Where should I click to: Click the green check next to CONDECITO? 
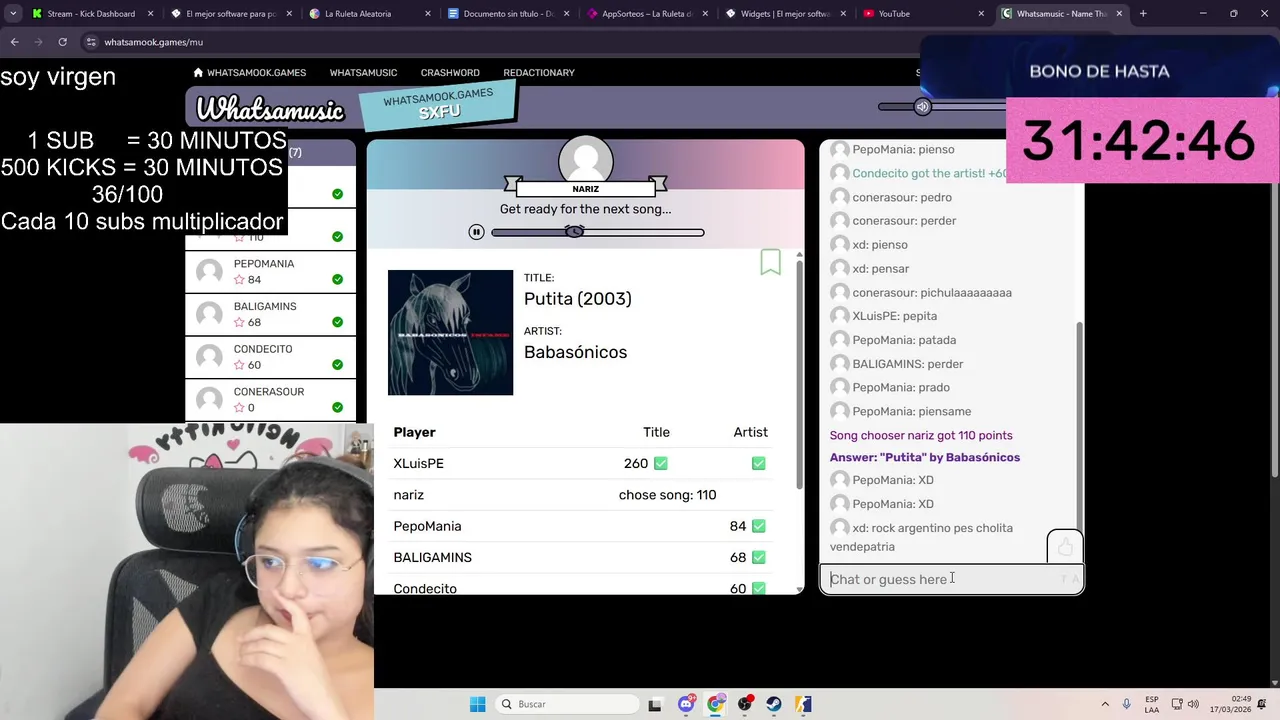(x=337, y=365)
